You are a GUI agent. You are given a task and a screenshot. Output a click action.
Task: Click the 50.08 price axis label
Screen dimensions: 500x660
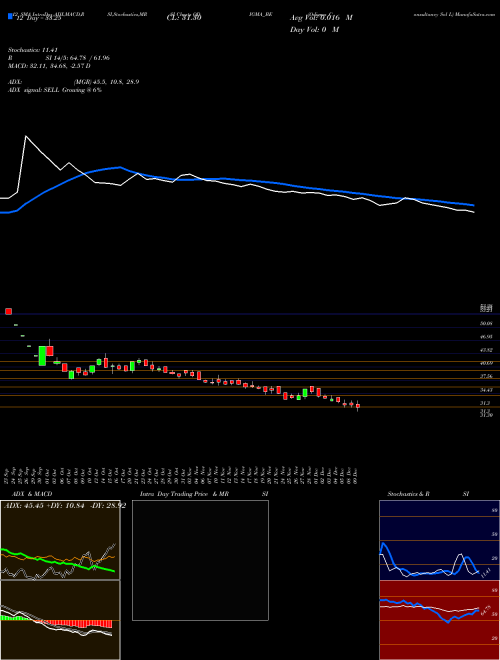(486, 323)
